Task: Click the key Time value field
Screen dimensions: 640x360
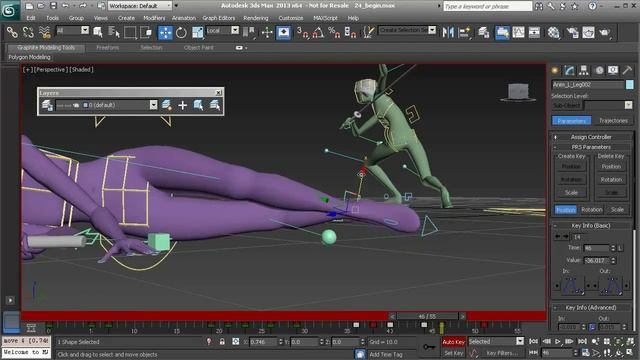Action: coord(596,248)
